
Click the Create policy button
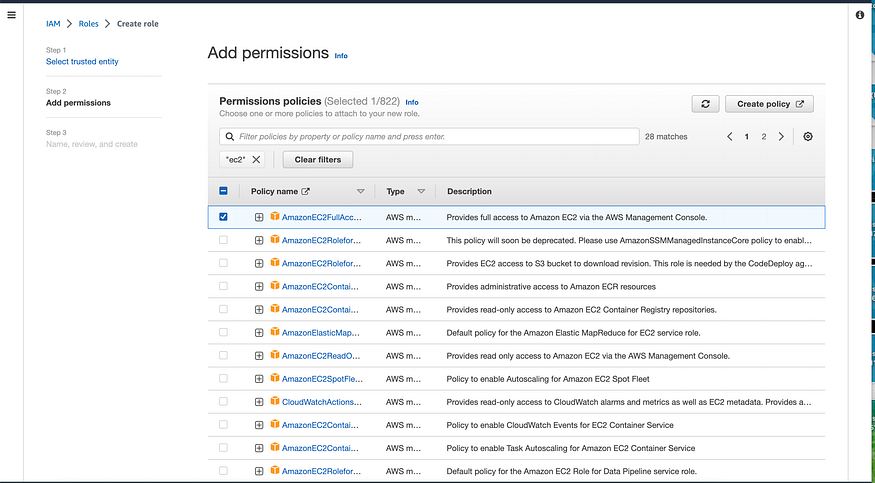(769, 104)
